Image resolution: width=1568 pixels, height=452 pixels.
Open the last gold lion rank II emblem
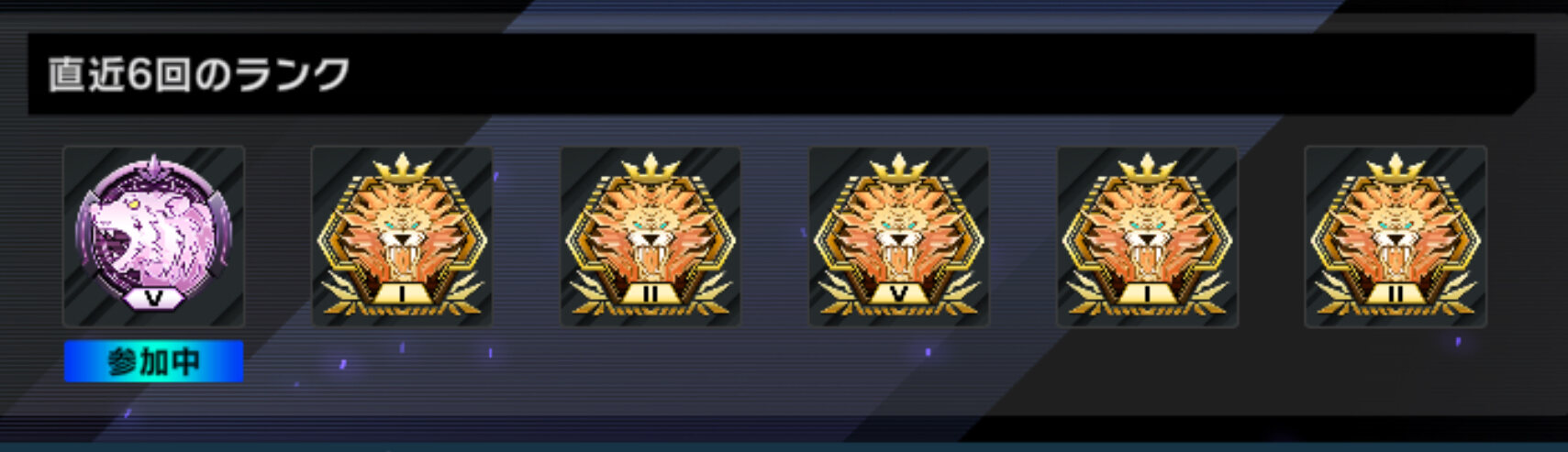click(1396, 237)
